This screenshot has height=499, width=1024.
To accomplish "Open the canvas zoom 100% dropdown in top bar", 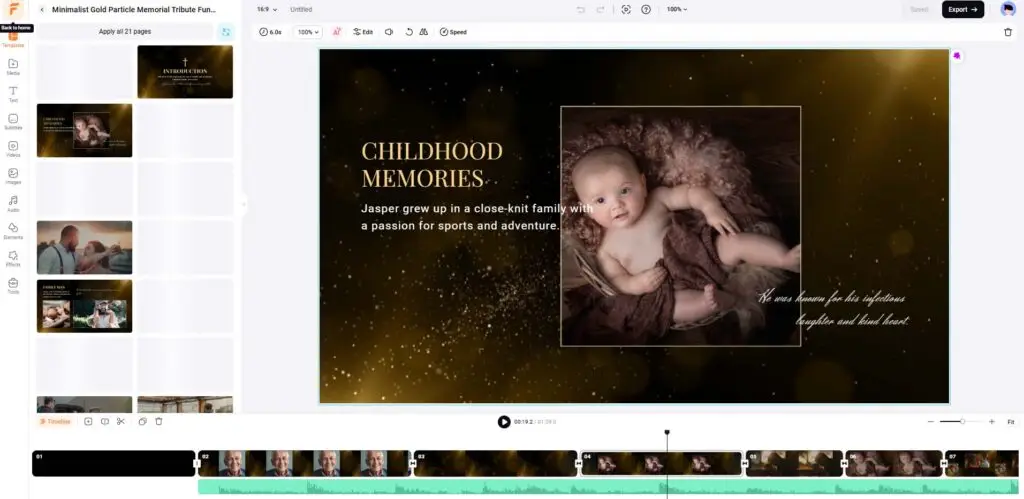I will (677, 9).
